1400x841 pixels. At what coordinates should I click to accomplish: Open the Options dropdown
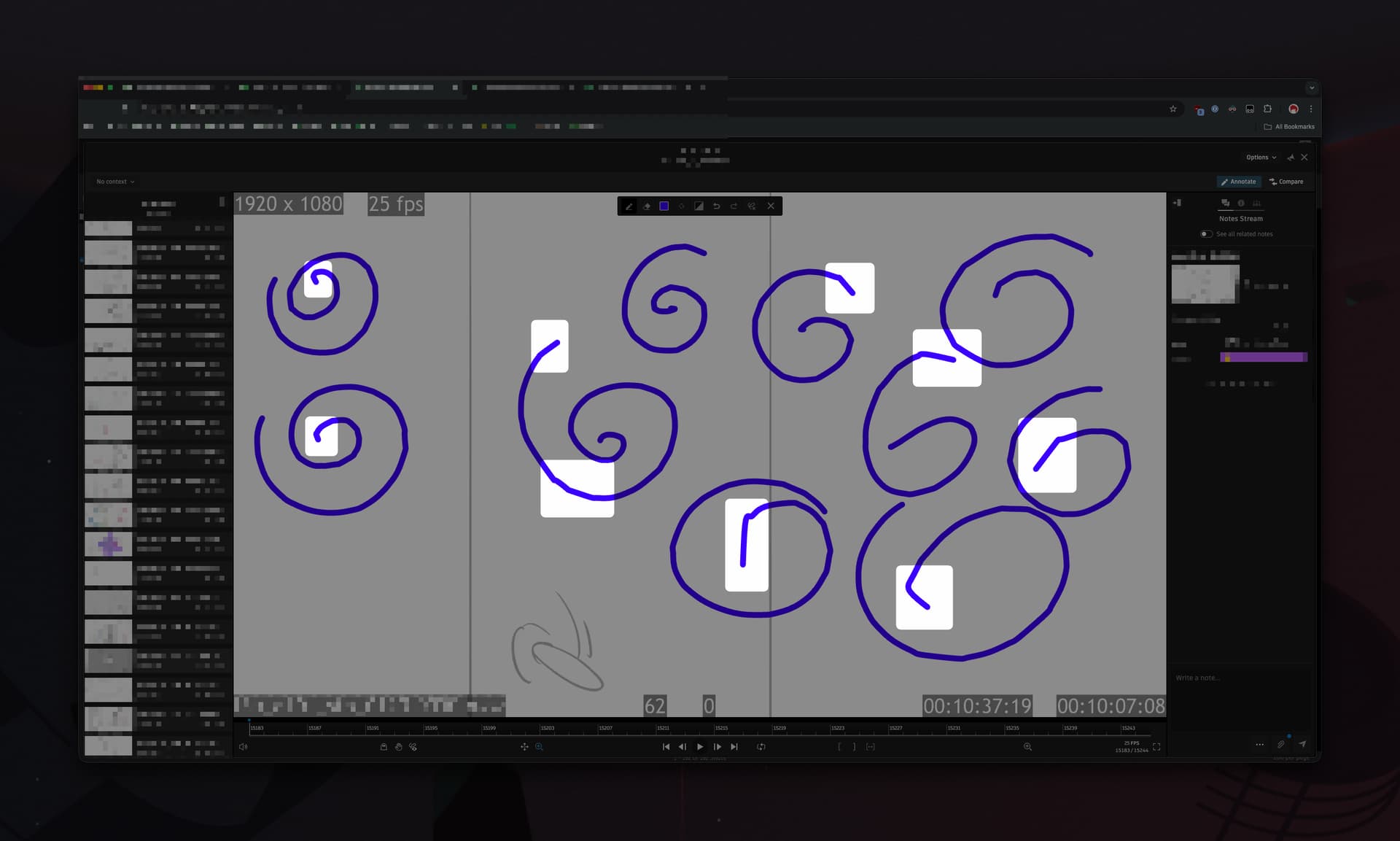tap(1261, 158)
